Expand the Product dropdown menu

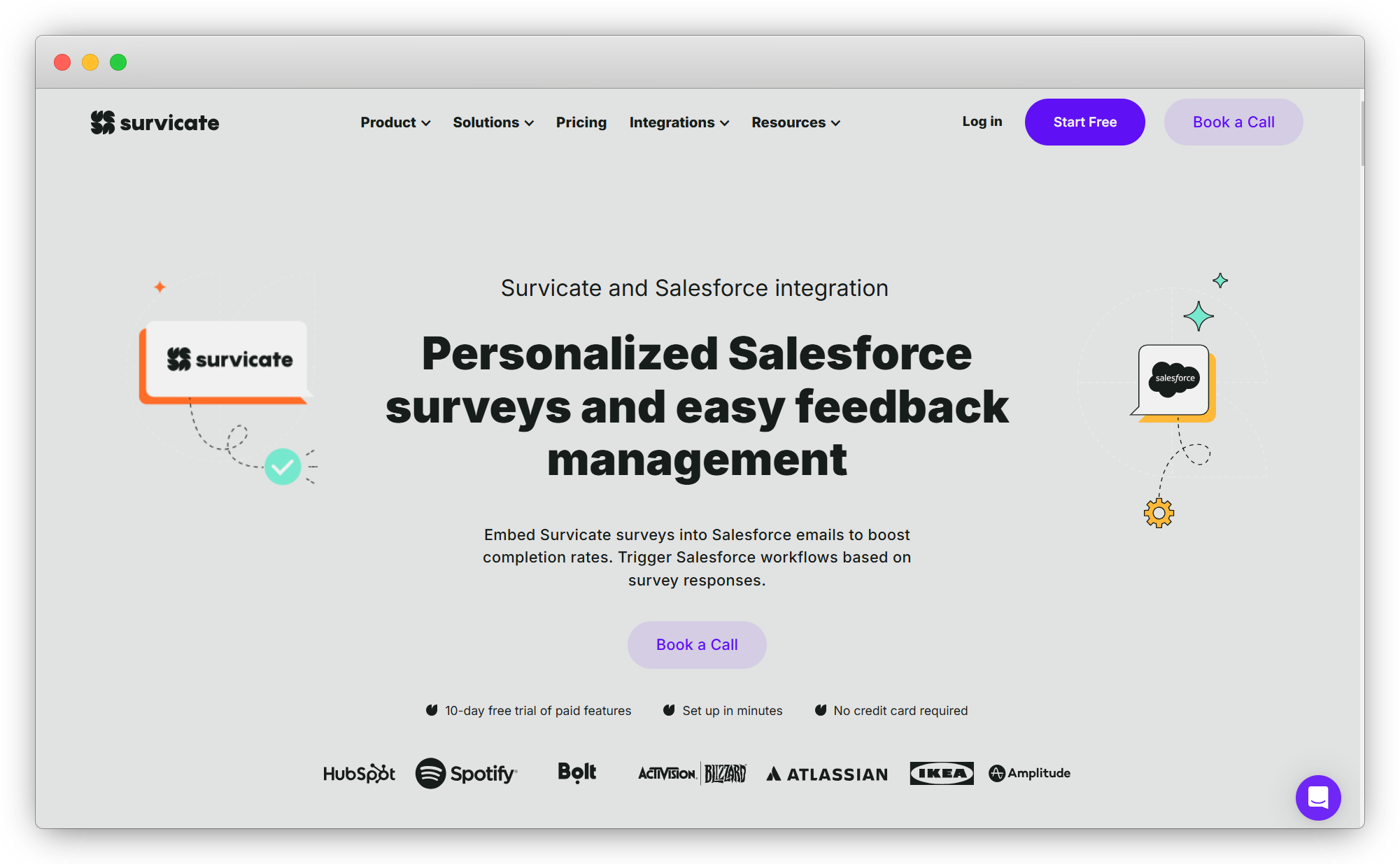tap(393, 122)
